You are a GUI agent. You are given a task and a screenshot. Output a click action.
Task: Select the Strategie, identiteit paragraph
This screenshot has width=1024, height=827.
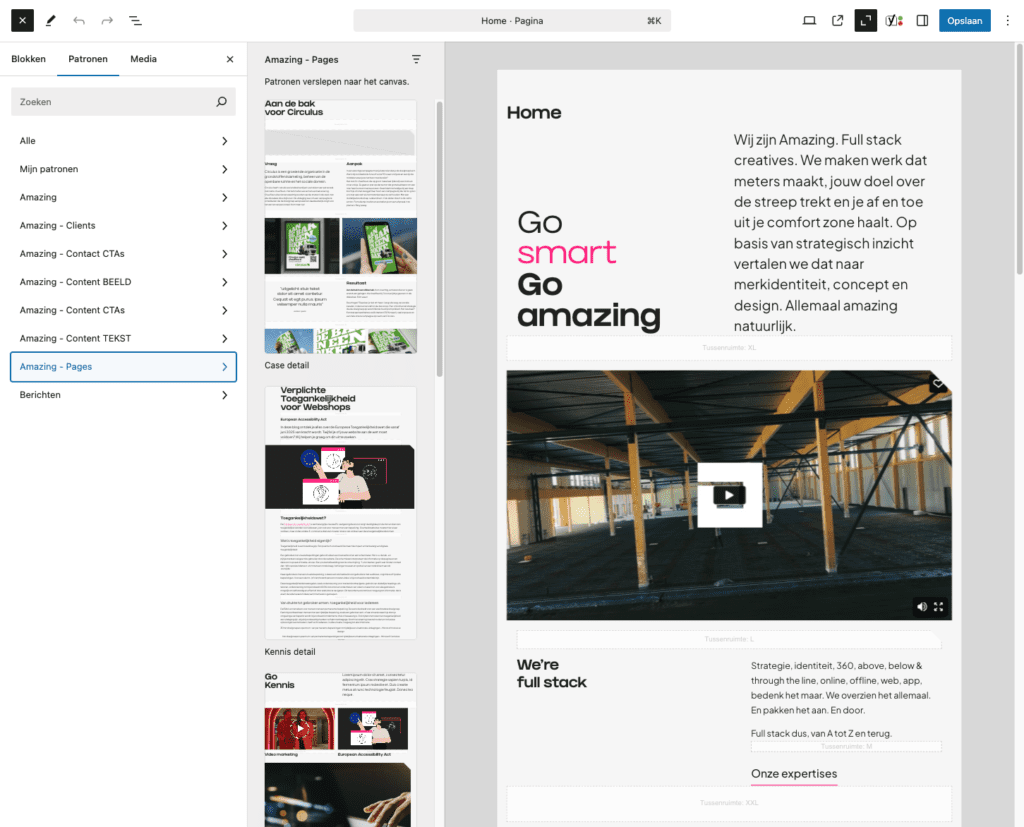[840, 688]
